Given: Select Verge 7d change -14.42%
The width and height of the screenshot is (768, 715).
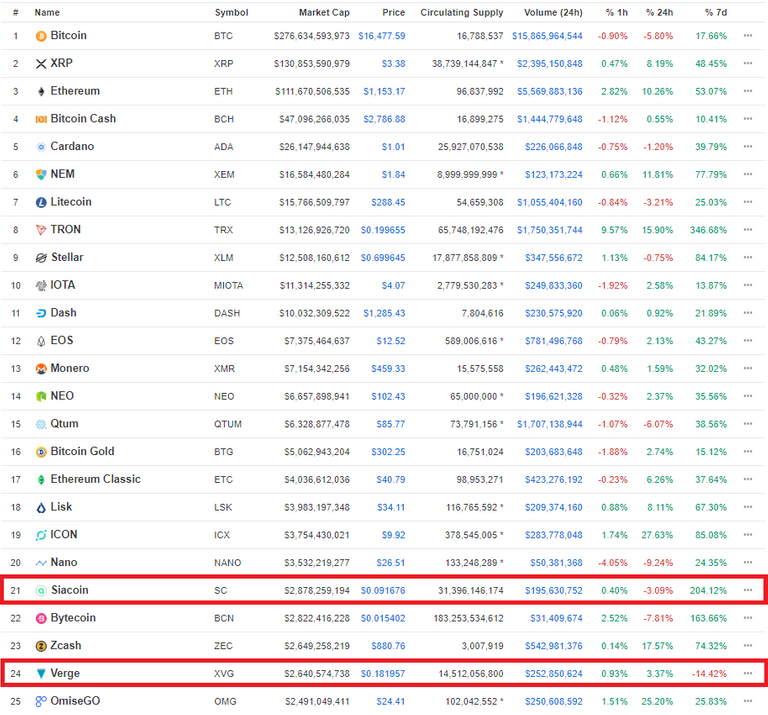Looking at the screenshot, I should (709, 674).
